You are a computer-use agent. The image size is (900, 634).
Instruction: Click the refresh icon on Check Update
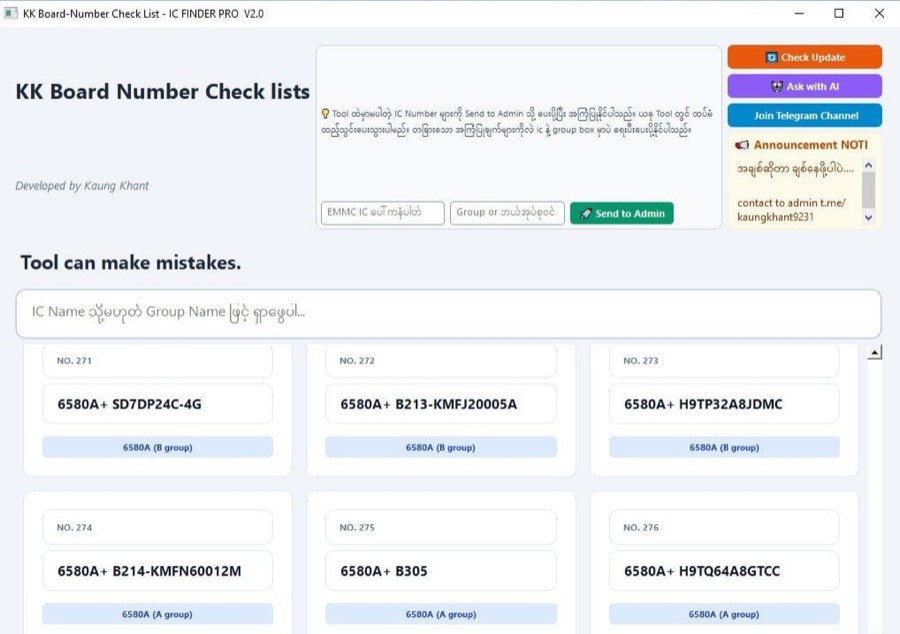(771, 57)
